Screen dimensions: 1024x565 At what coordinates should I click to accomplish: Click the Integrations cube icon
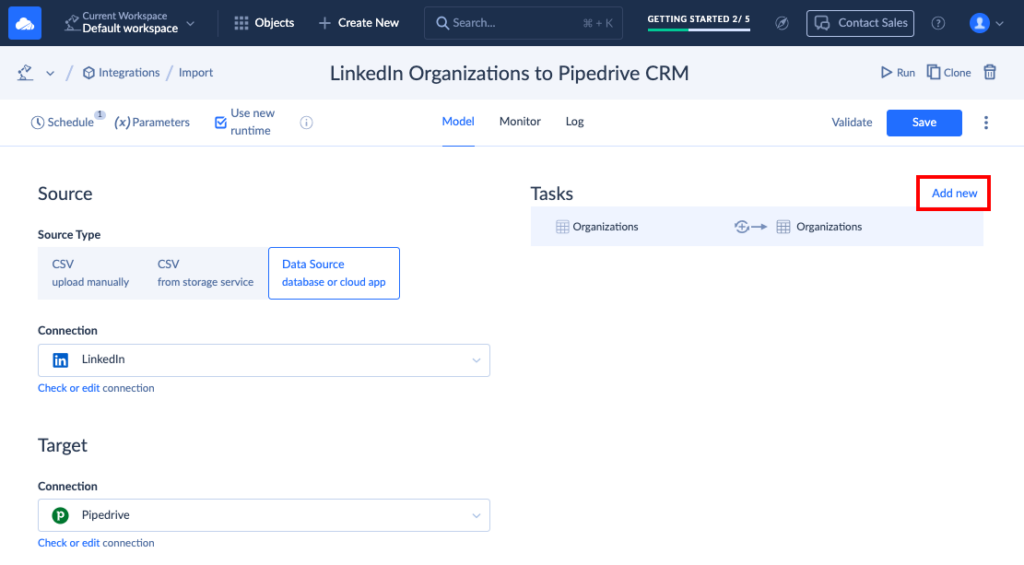pyautogui.click(x=89, y=73)
